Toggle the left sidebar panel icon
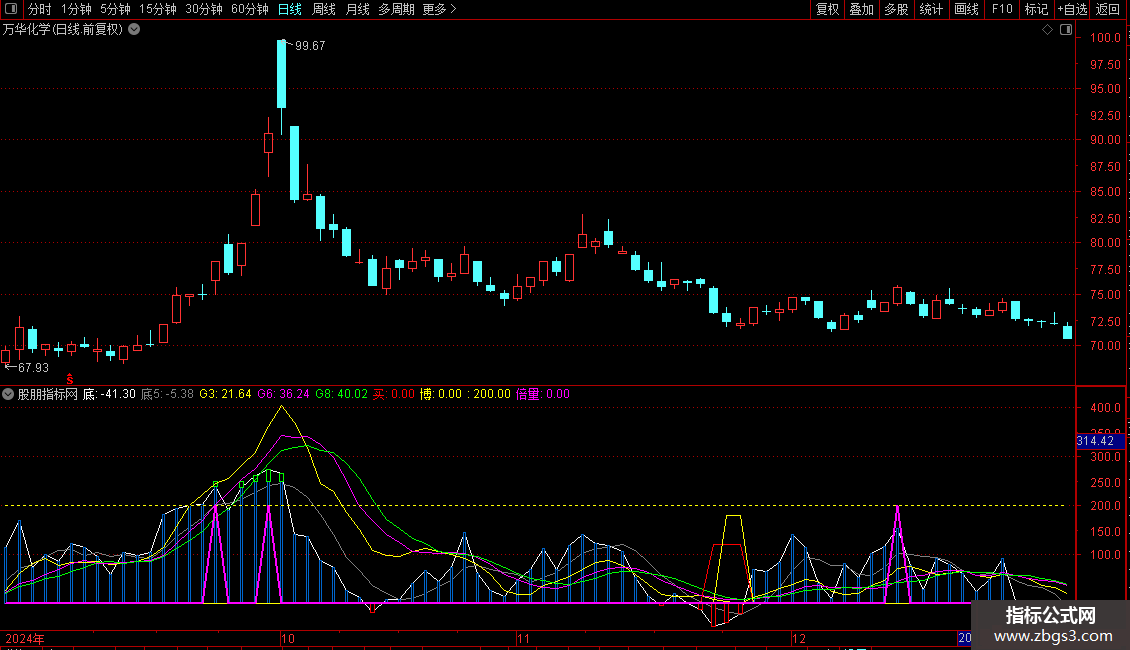The width and height of the screenshot is (1130, 650). (12, 10)
